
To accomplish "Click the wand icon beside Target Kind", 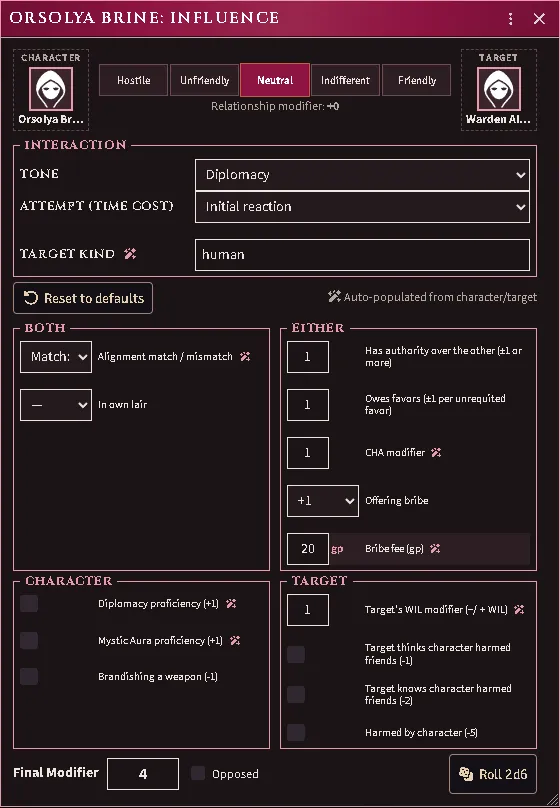I will tap(130, 254).
